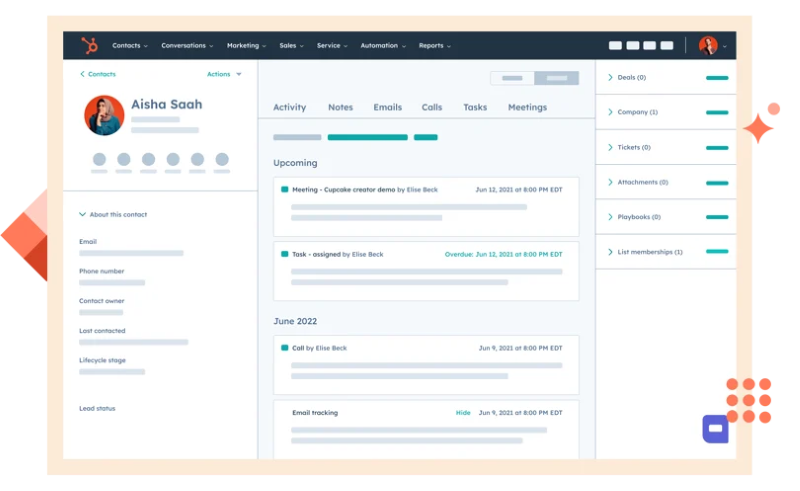This screenshot has height=491, width=800.
Task: Open the user avatar account menu
Action: 709,45
